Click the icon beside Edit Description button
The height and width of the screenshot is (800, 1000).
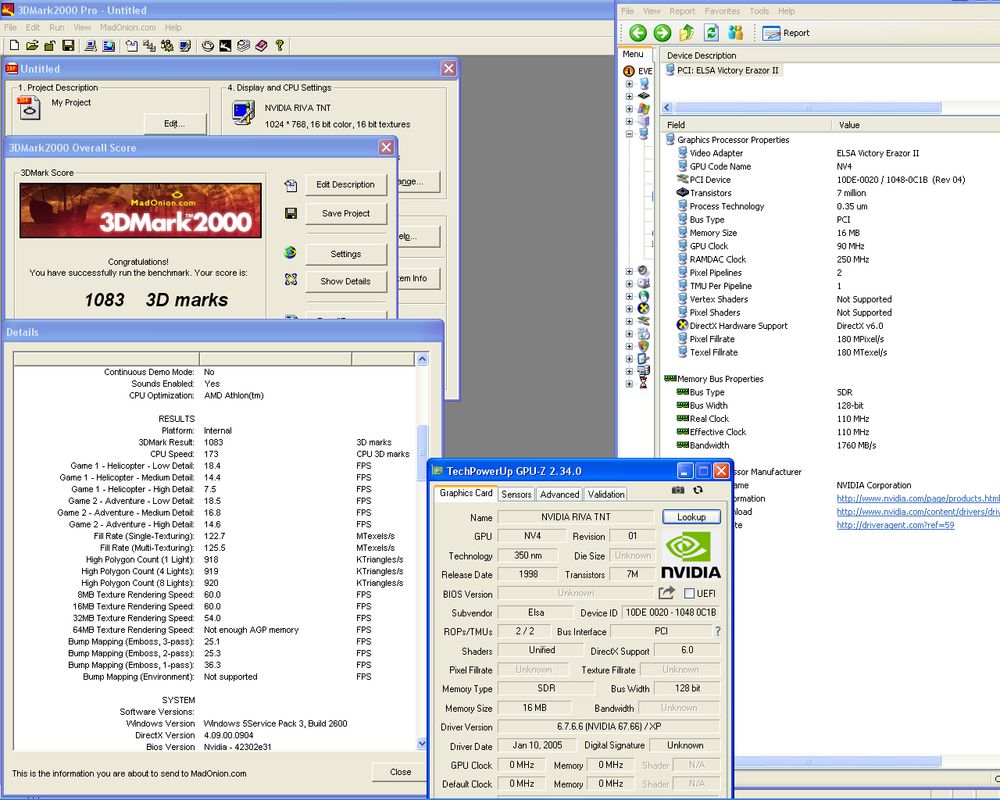[291, 185]
